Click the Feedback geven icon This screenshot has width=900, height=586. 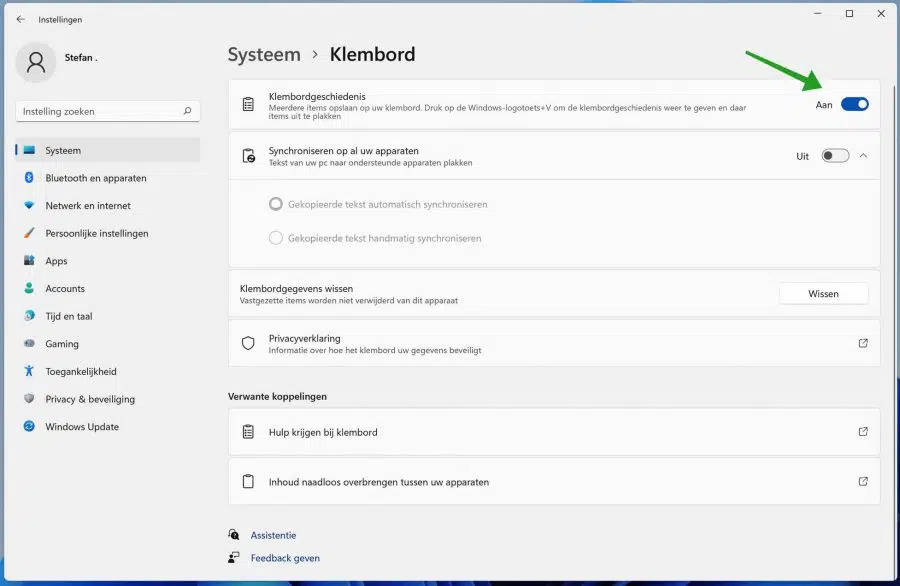coord(234,557)
